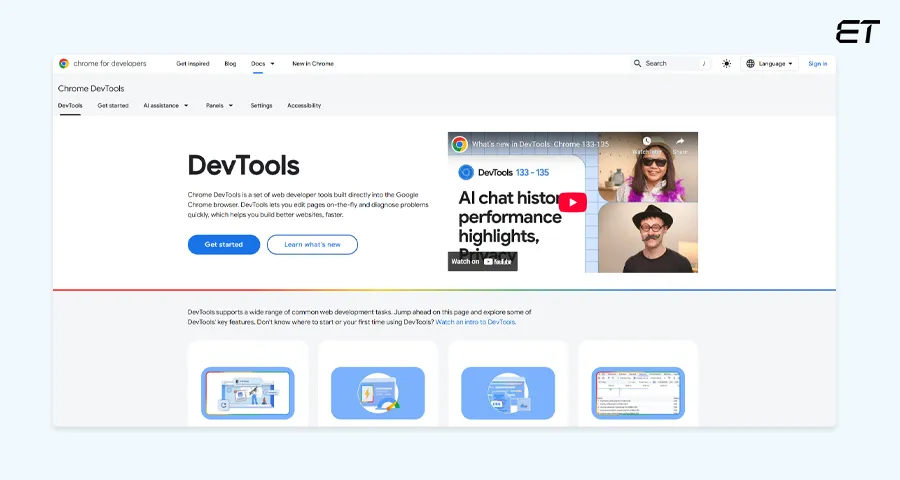The height and width of the screenshot is (480, 900).
Task: Open the Accessibility tab
Action: click(304, 106)
